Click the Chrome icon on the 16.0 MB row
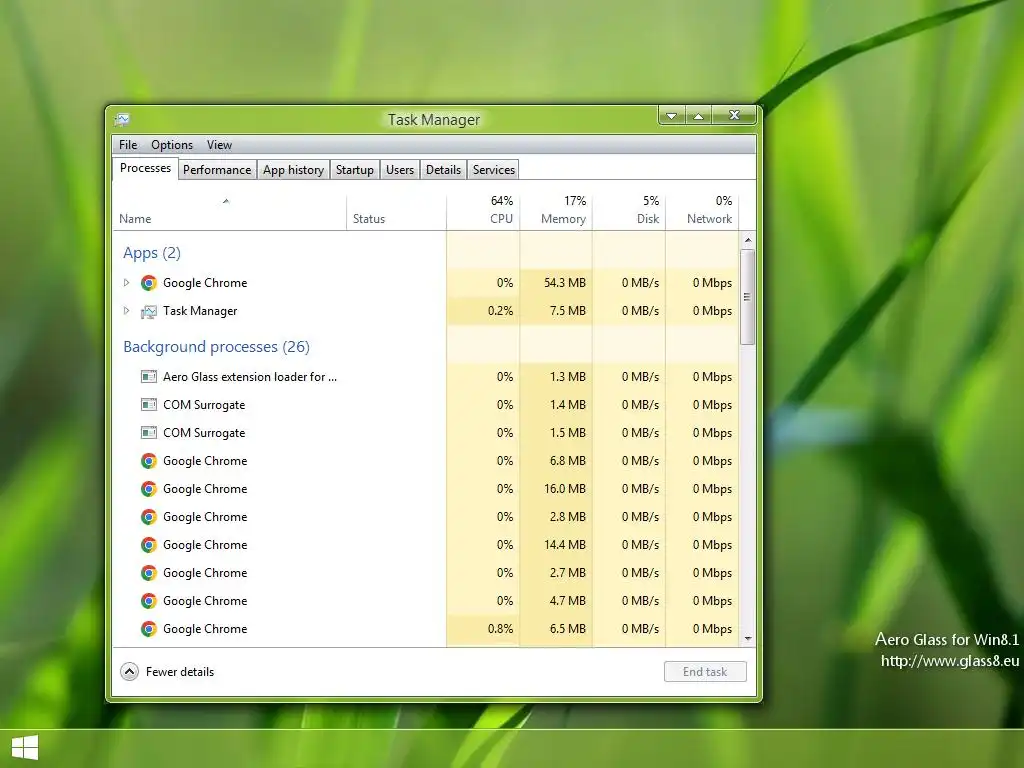This screenshot has height=768, width=1024. [149, 489]
